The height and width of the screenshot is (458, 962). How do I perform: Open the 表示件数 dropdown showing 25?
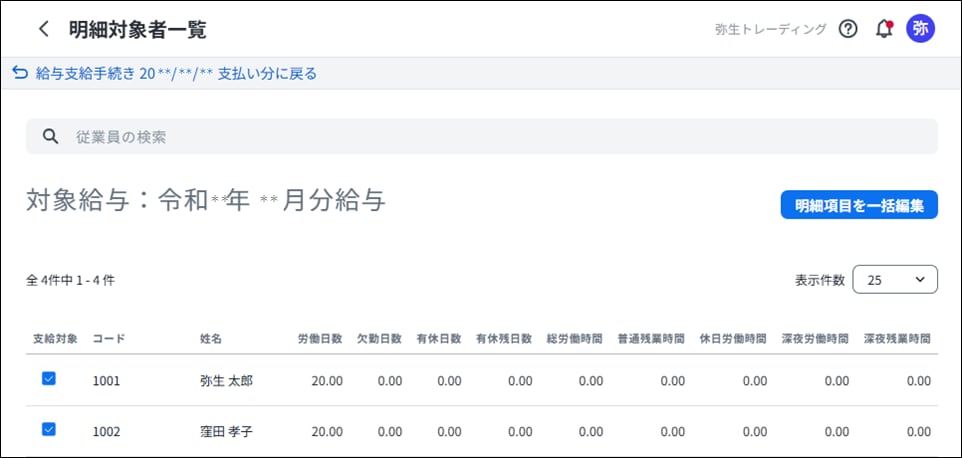894,280
